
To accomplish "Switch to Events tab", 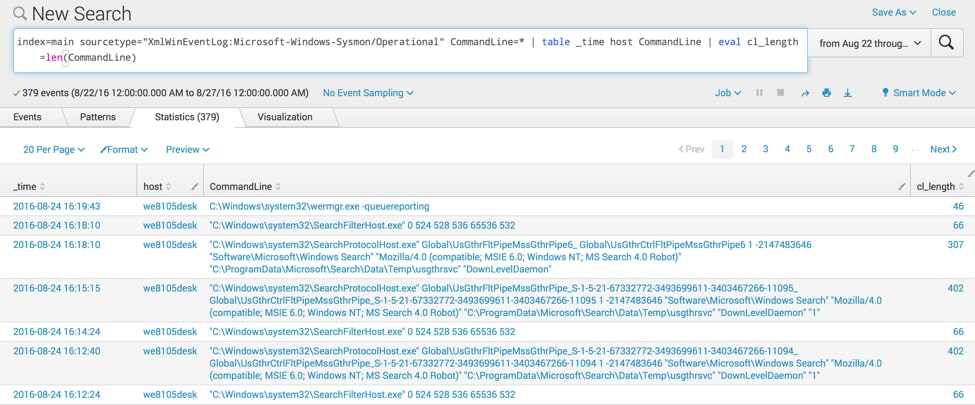I will pyautogui.click(x=27, y=117).
